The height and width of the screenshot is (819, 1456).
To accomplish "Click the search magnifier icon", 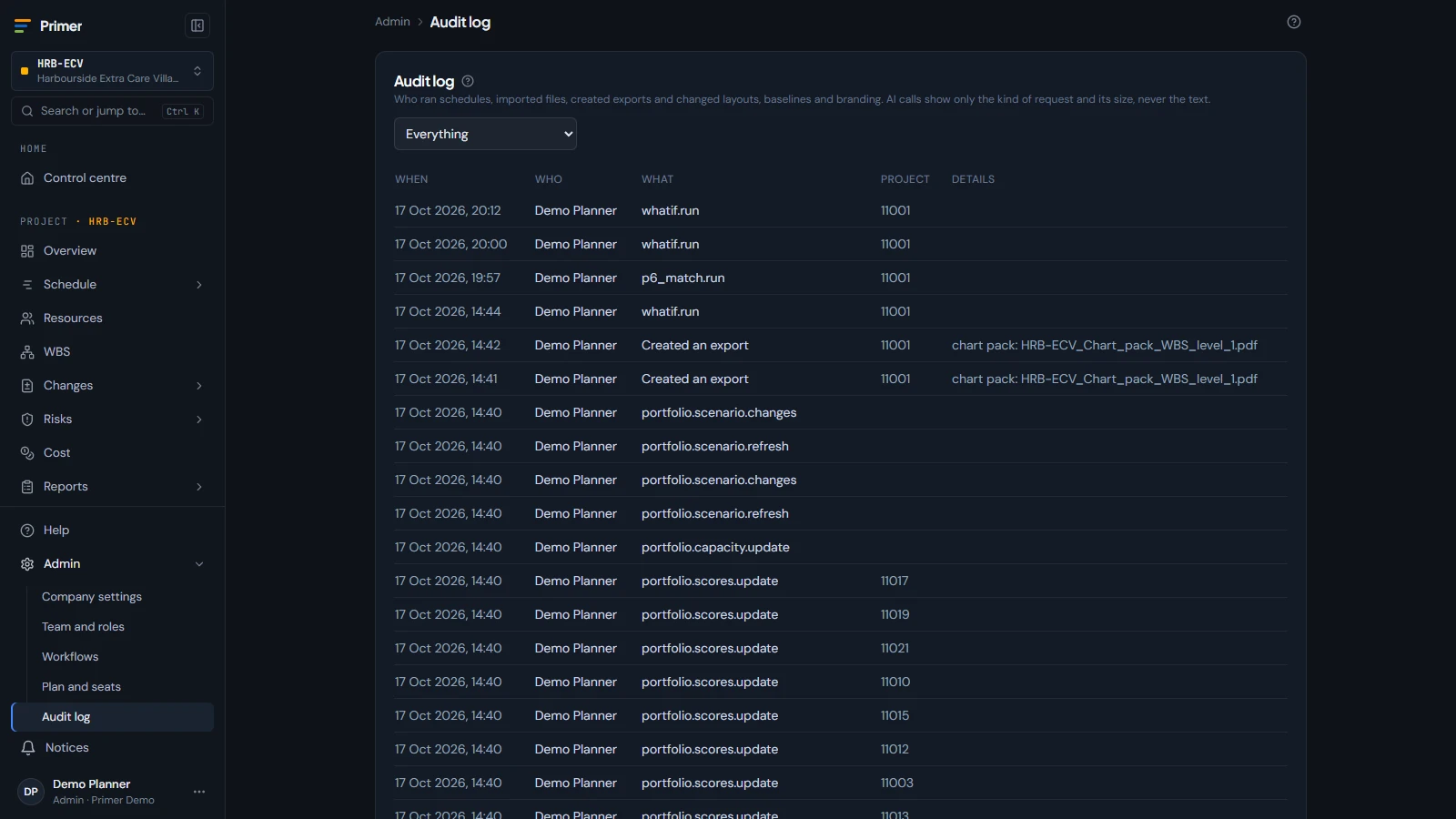I will pyautogui.click(x=27, y=111).
